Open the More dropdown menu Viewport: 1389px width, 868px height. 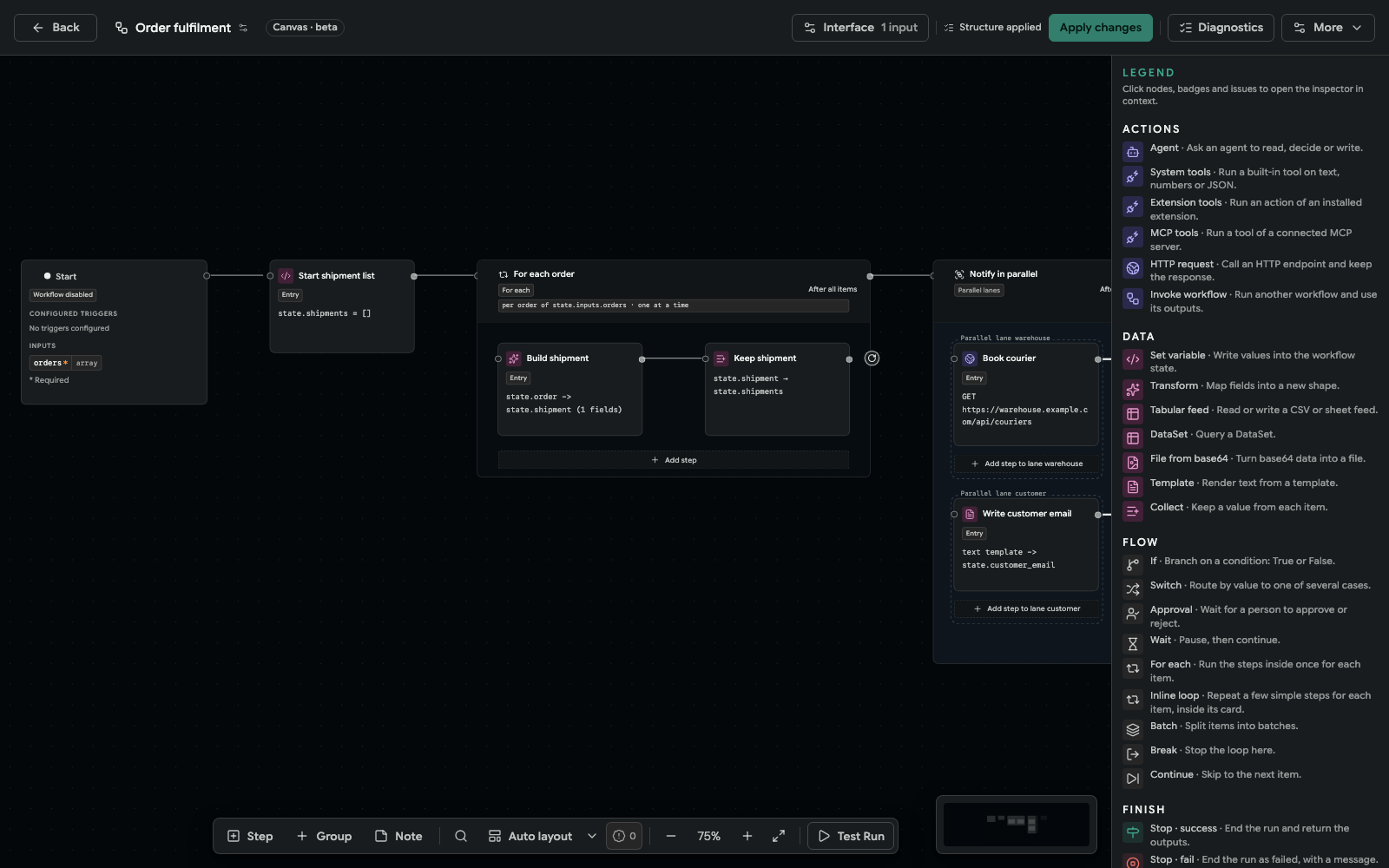tap(1328, 28)
